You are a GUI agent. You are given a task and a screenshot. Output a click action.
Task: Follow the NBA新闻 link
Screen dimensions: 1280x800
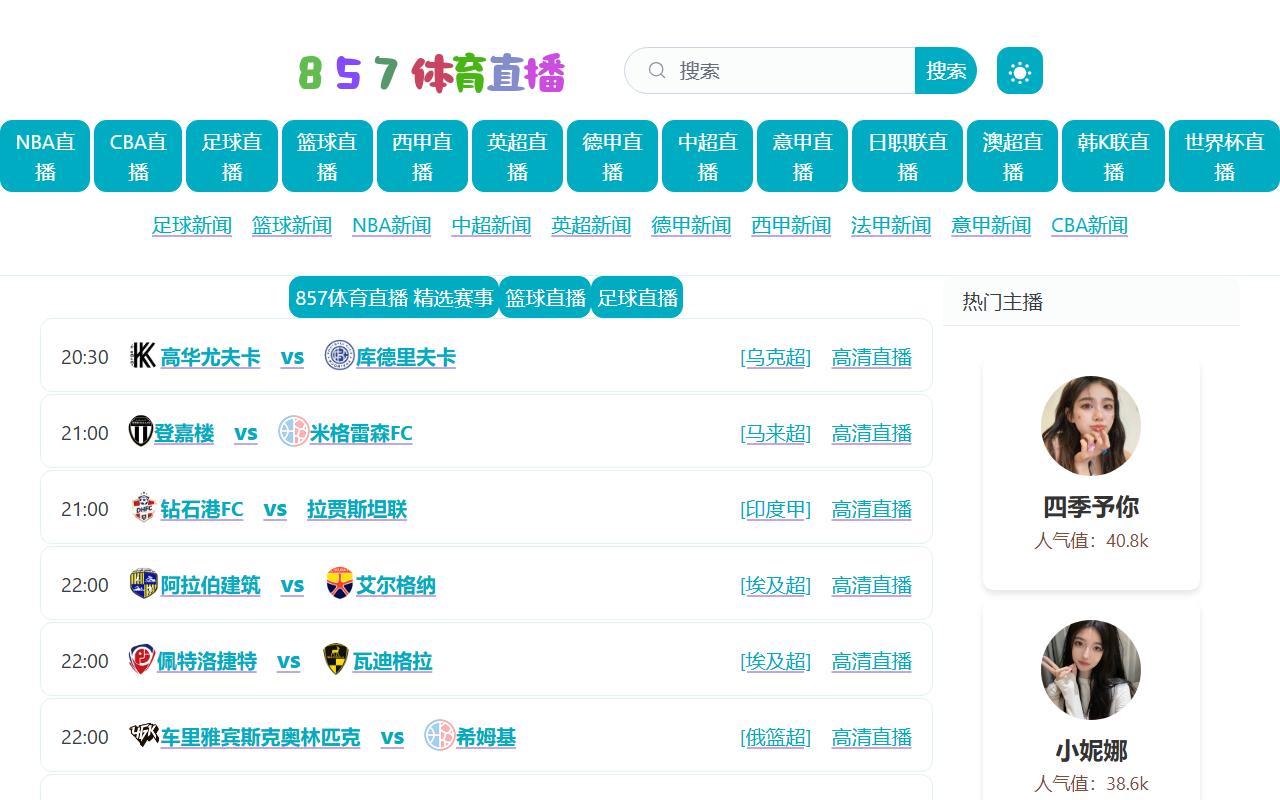pyautogui.click(x=392, y=225)
